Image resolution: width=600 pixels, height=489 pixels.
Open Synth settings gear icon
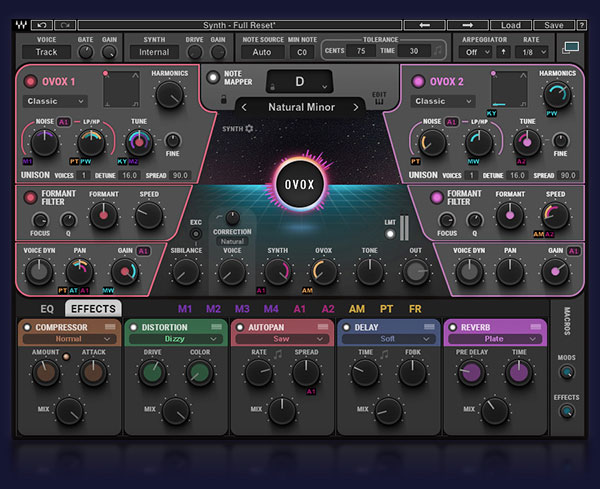249,129
